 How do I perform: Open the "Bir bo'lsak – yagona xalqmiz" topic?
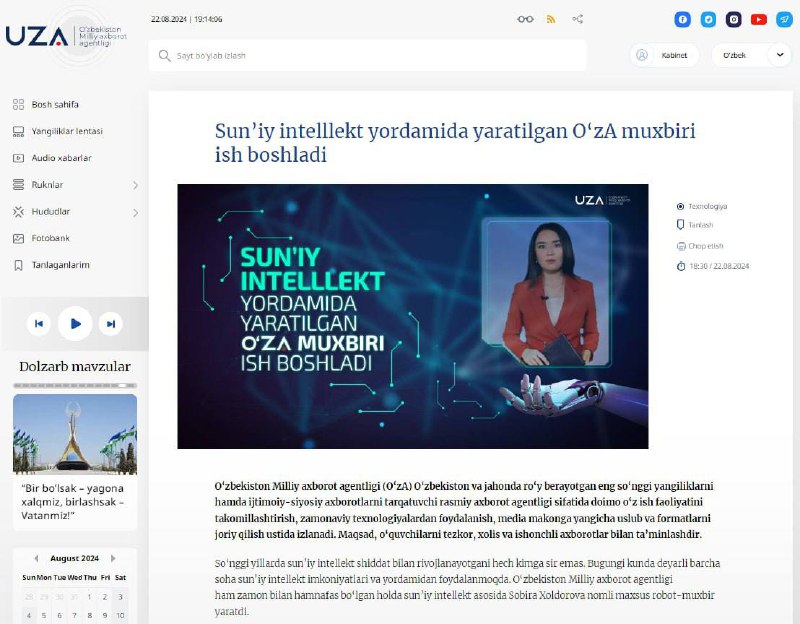(x=72, y=502)
